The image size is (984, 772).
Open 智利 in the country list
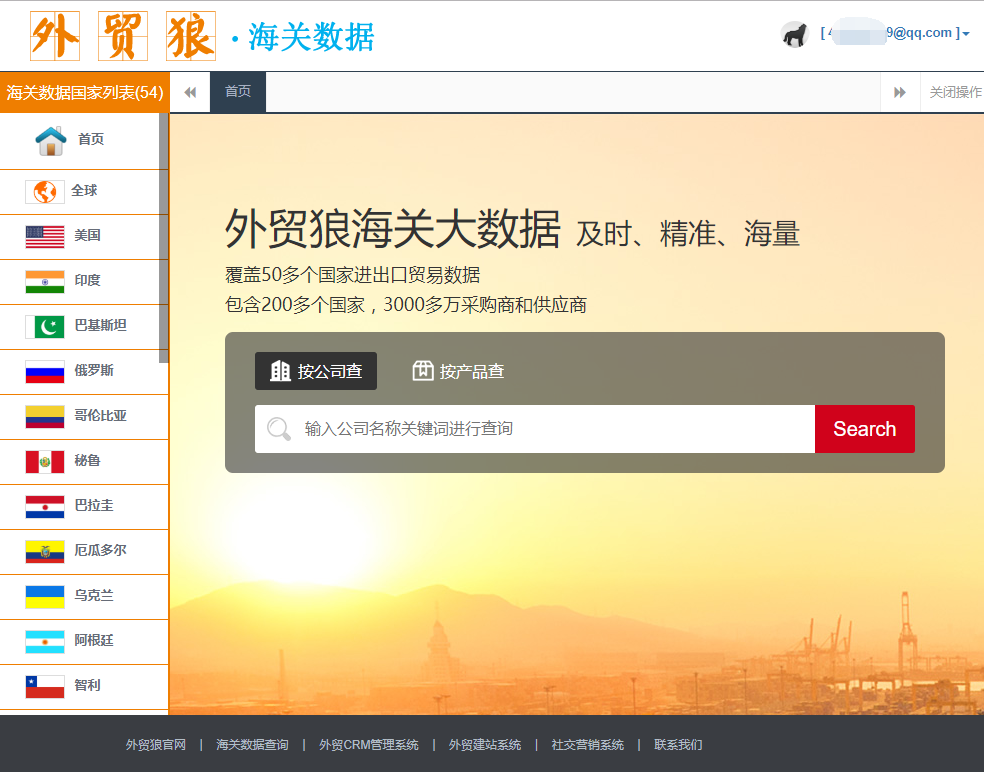coord(84,686)
